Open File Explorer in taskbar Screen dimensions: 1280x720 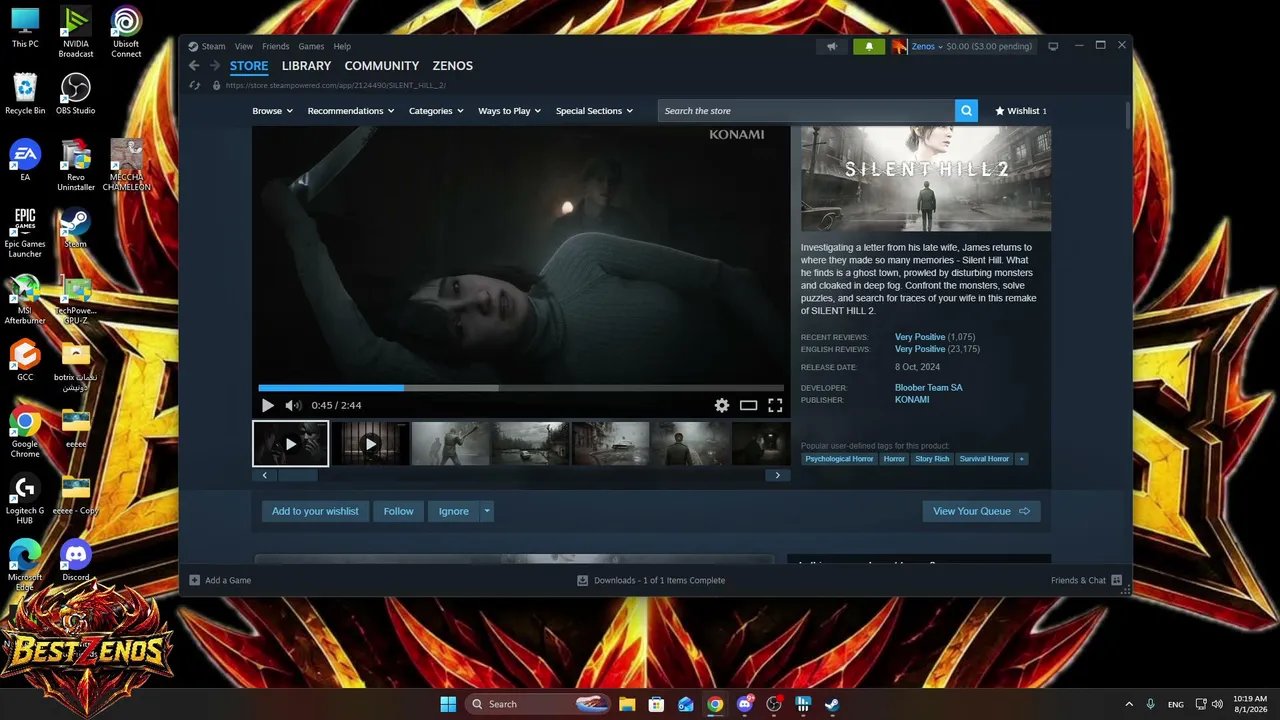tap(627, 704)
